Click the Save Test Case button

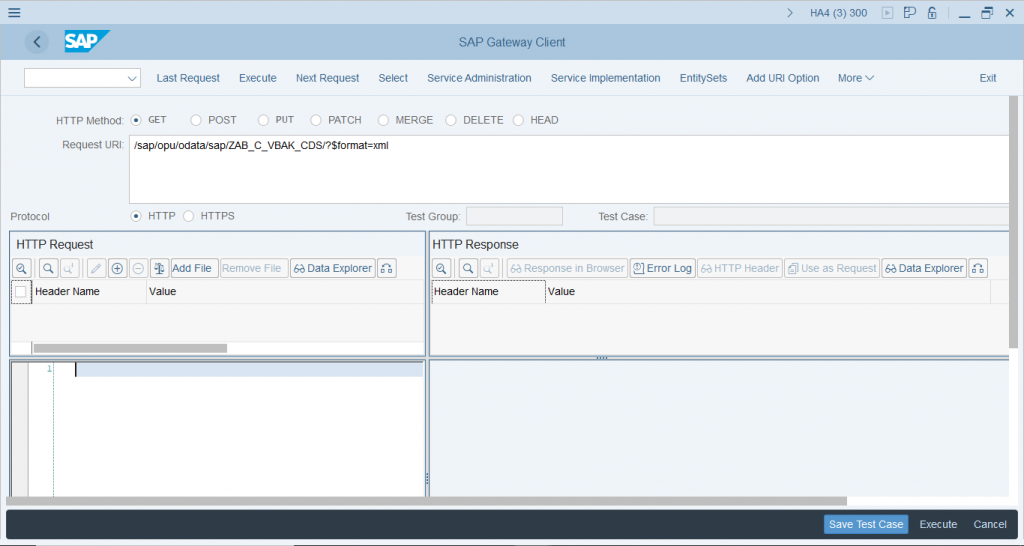pos(866,524)
